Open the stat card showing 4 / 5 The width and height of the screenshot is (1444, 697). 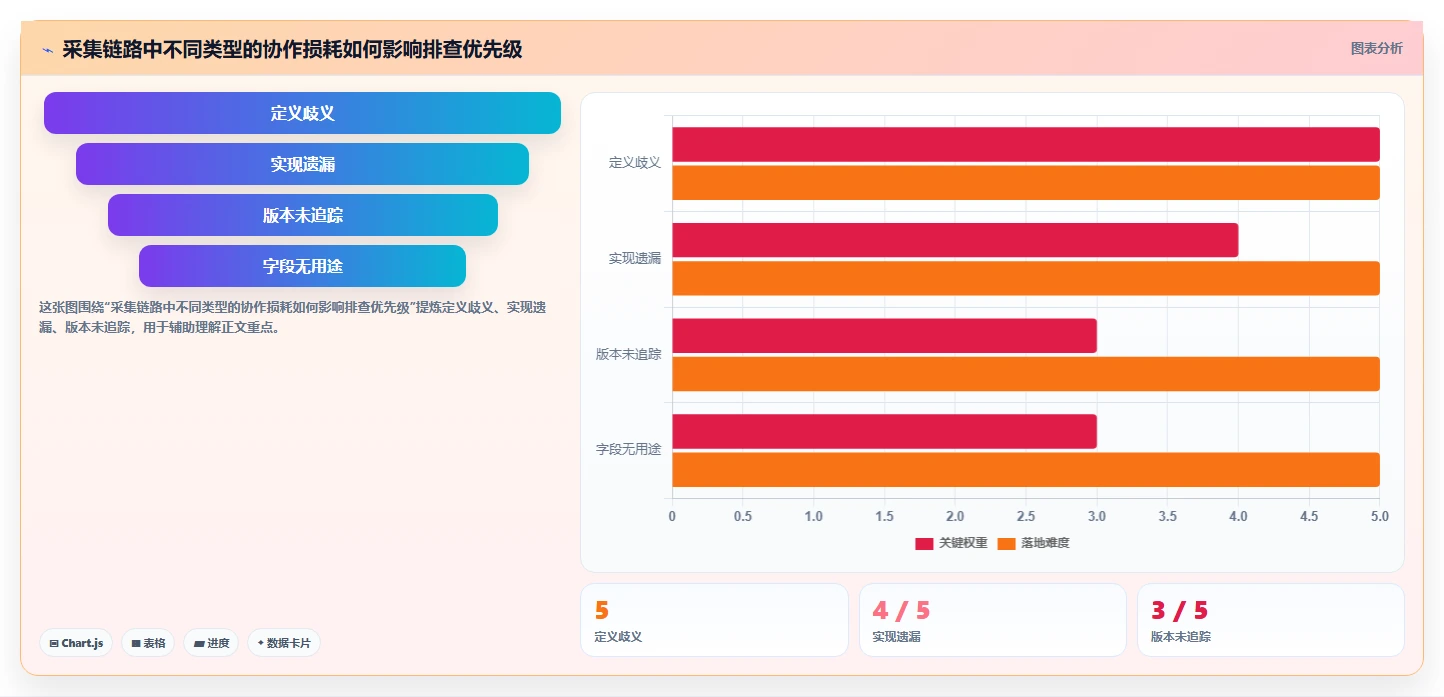pyautogui.click(x=992, y=620)
